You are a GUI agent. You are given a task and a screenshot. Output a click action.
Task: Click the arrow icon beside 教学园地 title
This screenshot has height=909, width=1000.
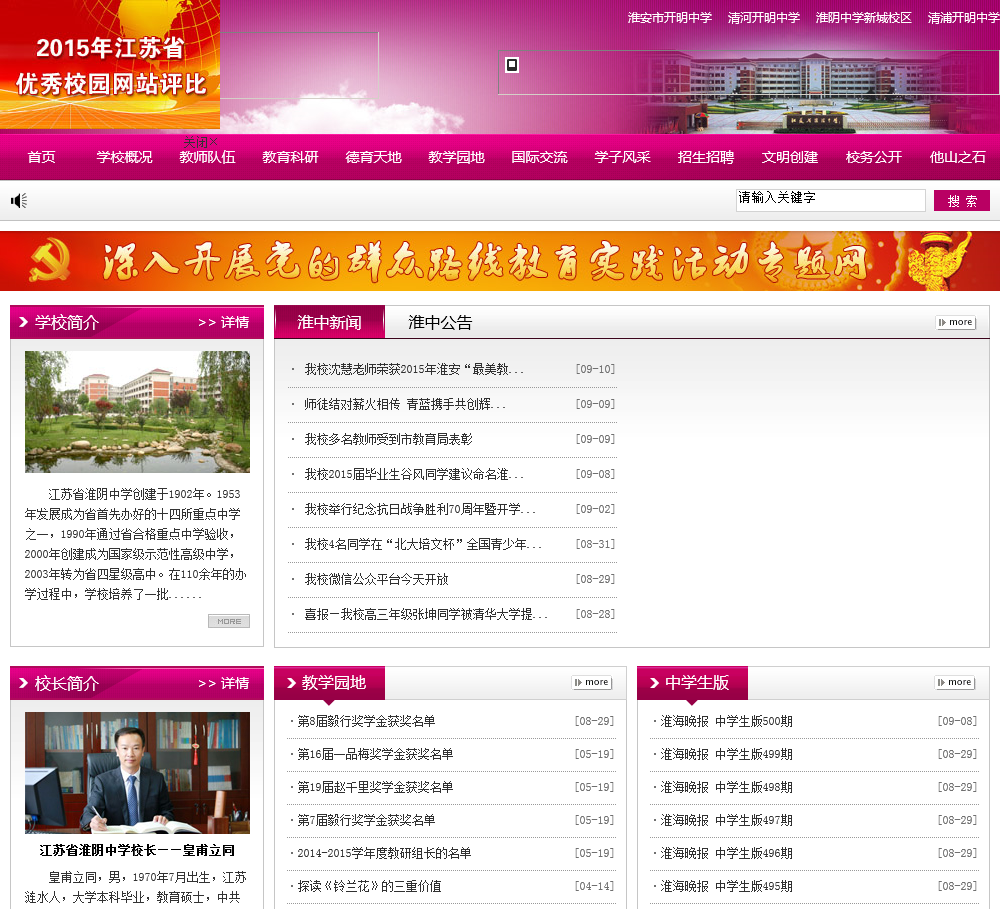click(x=291, y=683)
